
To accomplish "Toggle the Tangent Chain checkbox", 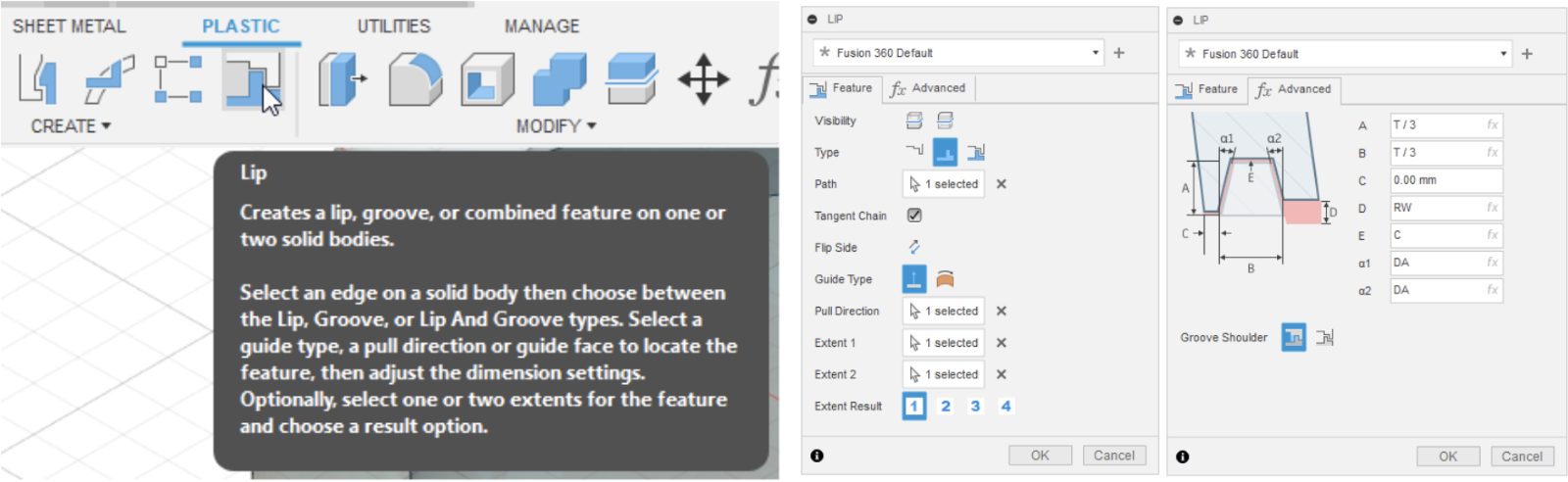I will pyautogui.click(x=914, y=216).
